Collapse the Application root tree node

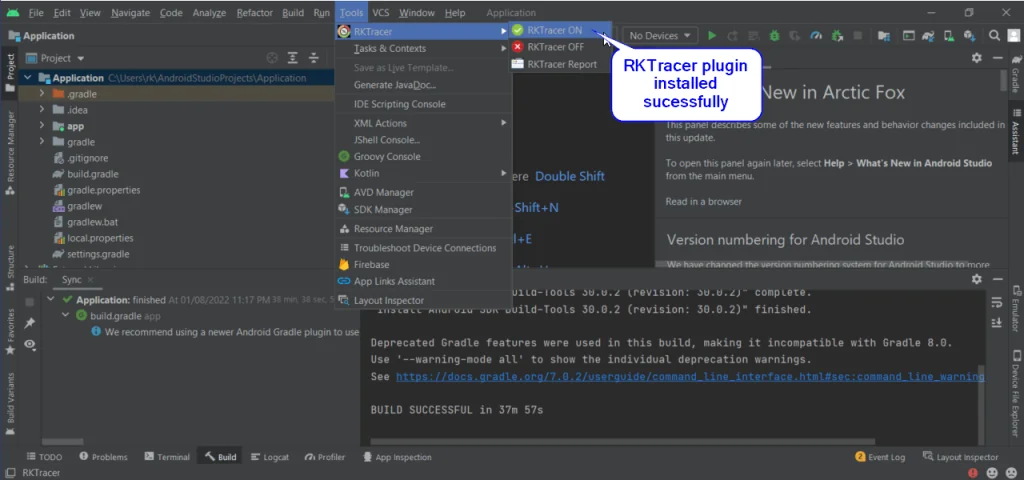point(27,78)
